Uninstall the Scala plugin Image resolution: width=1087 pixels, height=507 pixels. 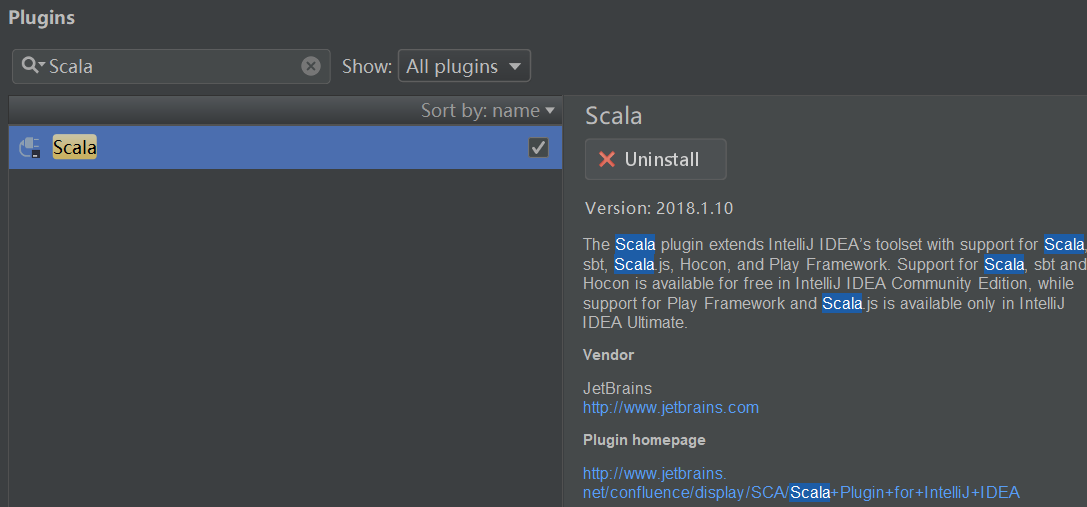pos(655,160)
